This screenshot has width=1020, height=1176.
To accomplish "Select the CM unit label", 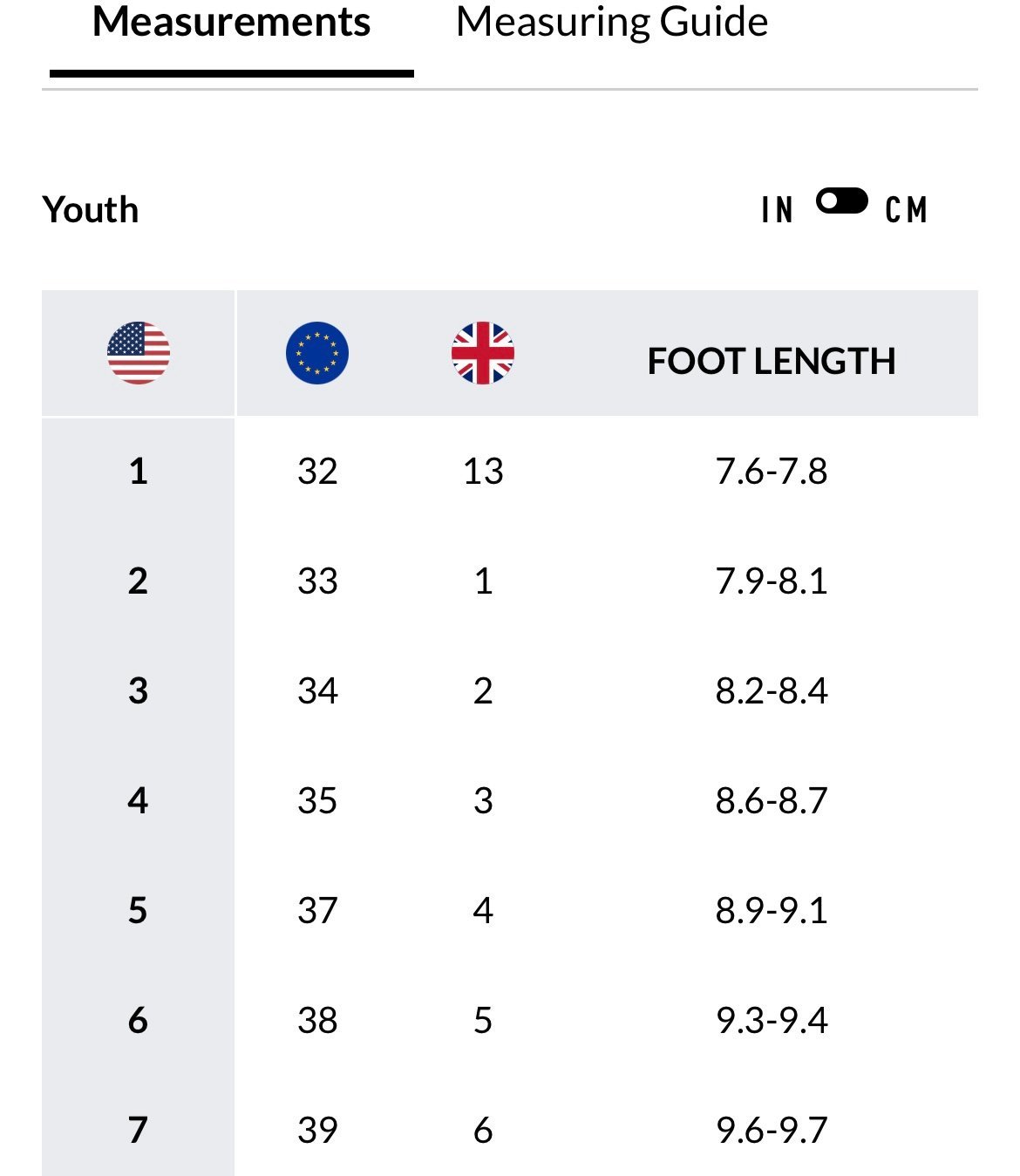I will point(906,210).
